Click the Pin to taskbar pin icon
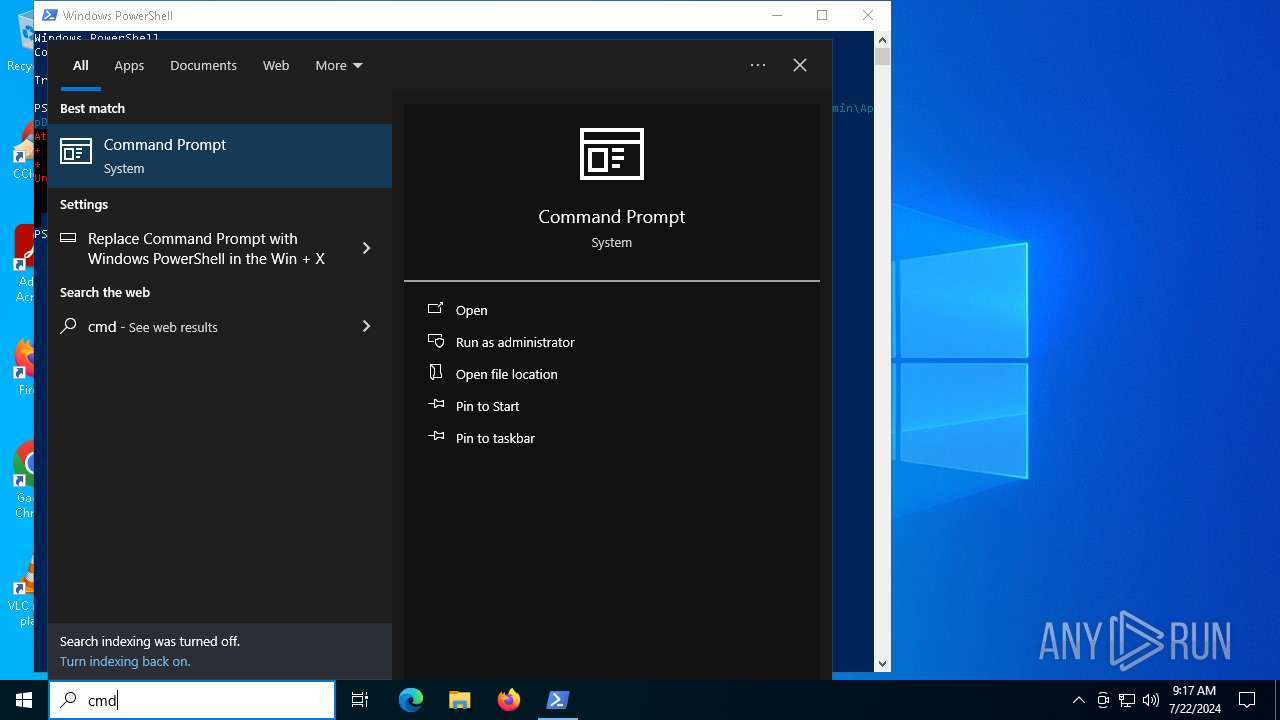Viewport: 1280px width, 720px height. coord(436,437)
